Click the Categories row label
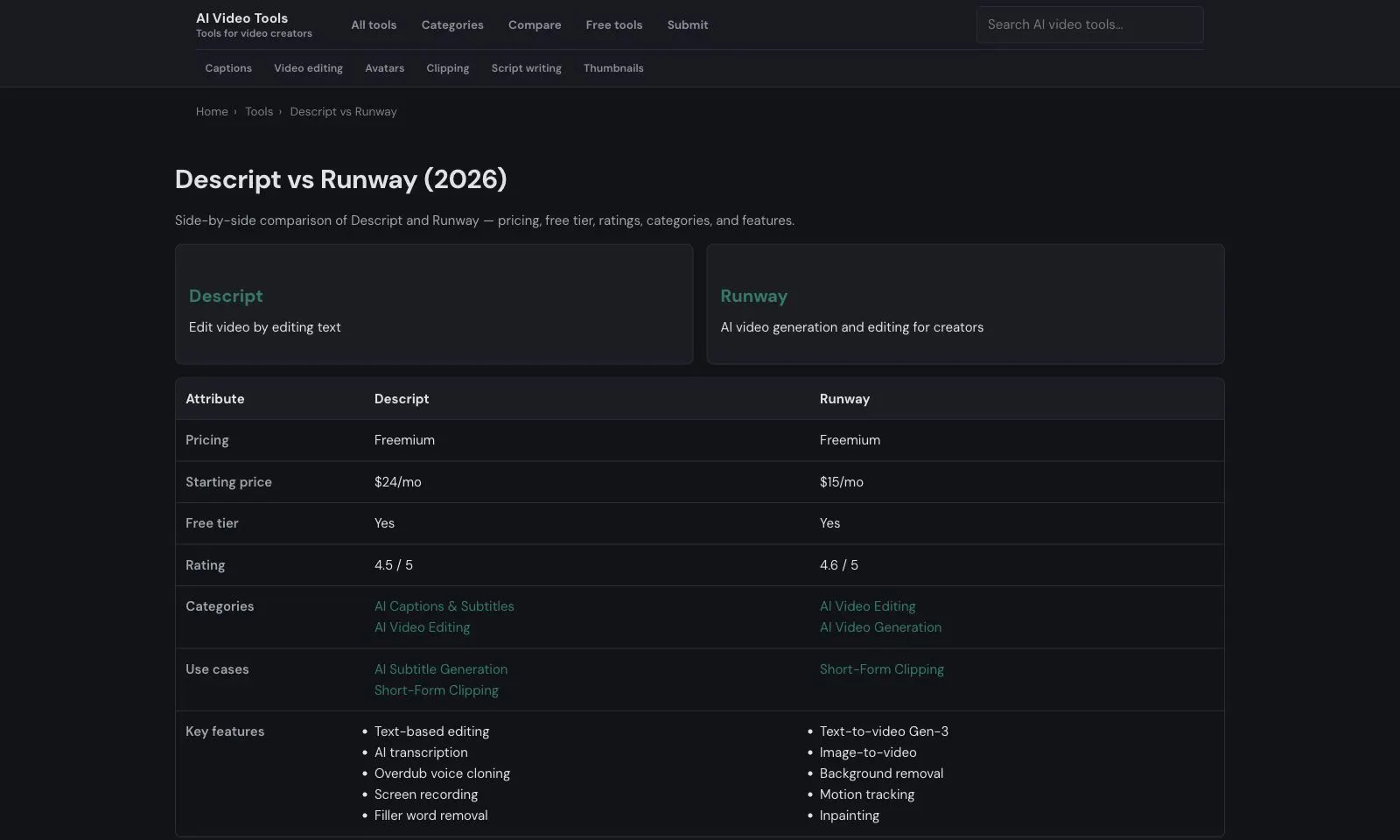Screen dimensions: 1400x840 pyautogui.click(x=220, y=606)
